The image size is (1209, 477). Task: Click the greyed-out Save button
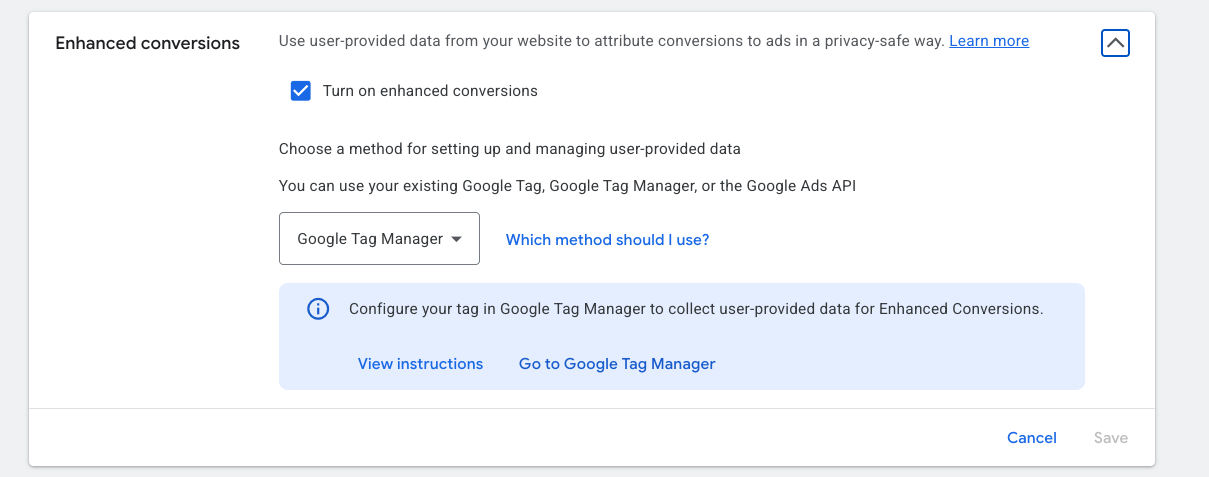click(x=1111, y=438)
